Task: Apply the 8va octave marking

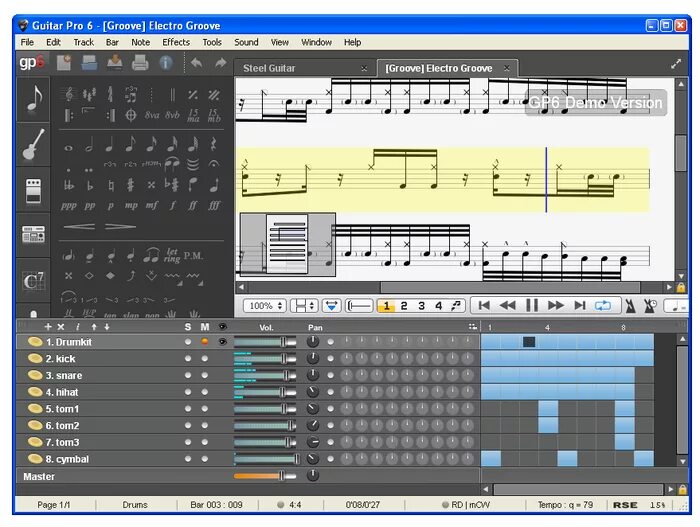Action: pyautogui.click(x=152, y=115)
